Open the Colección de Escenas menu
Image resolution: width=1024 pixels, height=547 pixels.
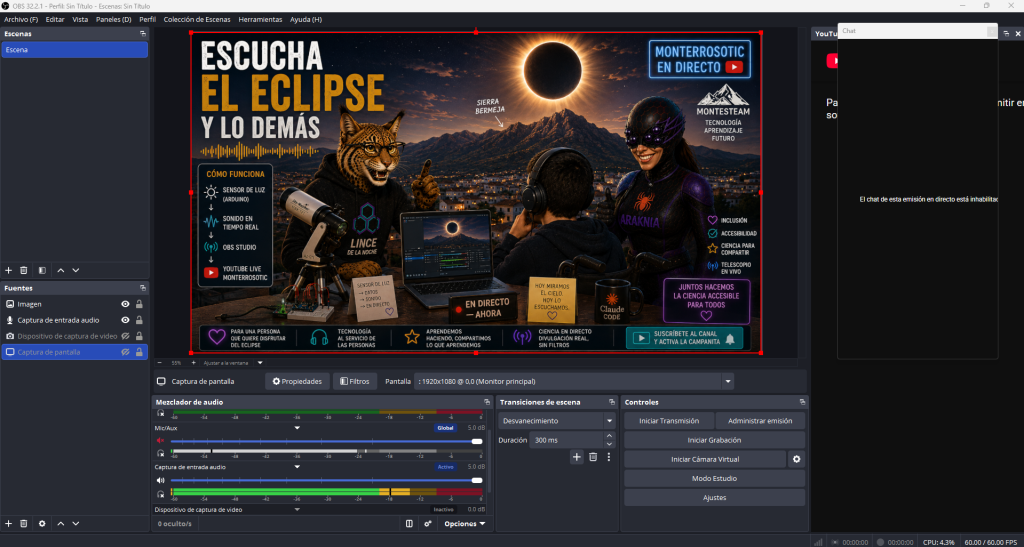coord(197,20)
